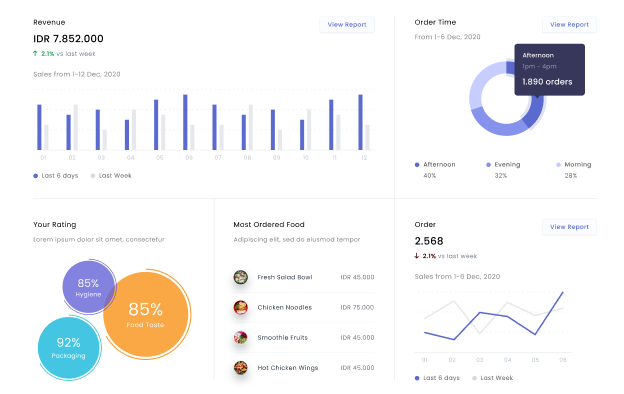Image resolution: width=624 pixels, height=394 pixels.
Task: Click the light Morning segment of the donut chart
Action: [x=480, y=84]
